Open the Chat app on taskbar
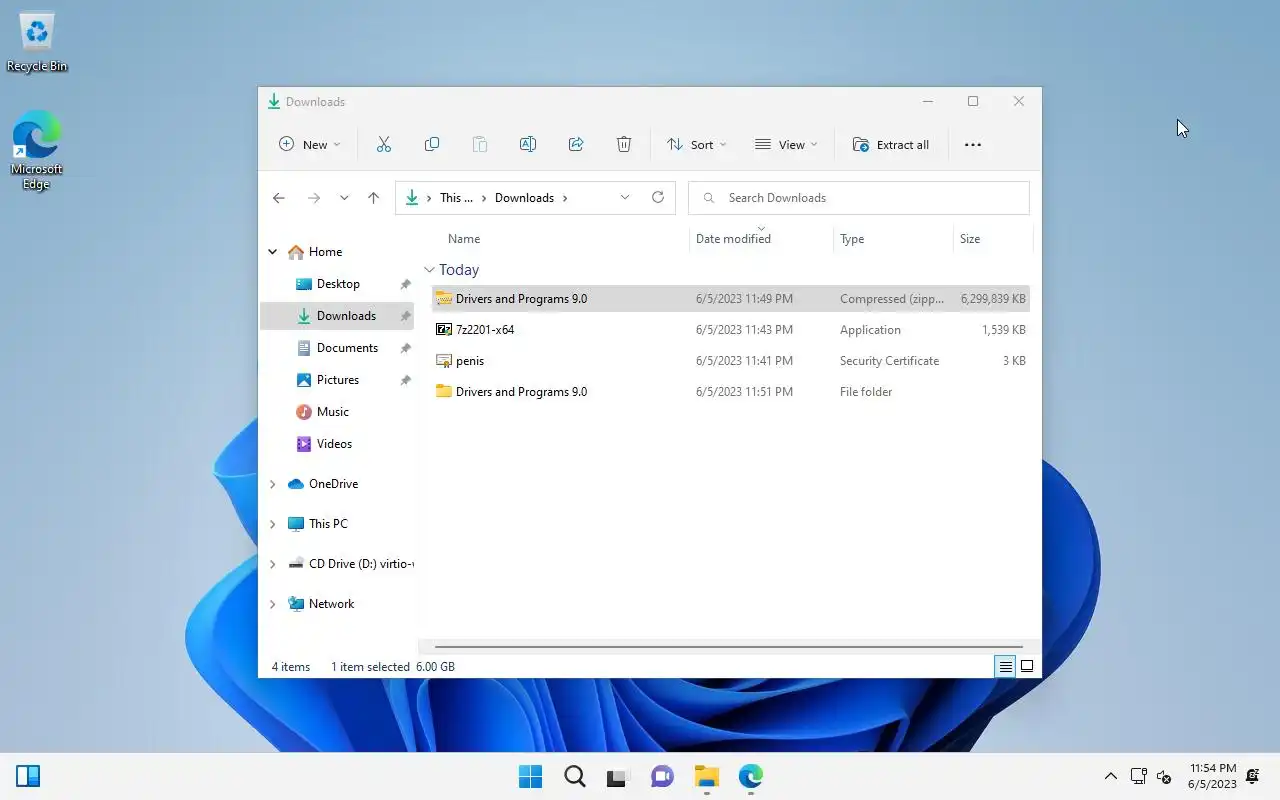 tap(662, 776)
